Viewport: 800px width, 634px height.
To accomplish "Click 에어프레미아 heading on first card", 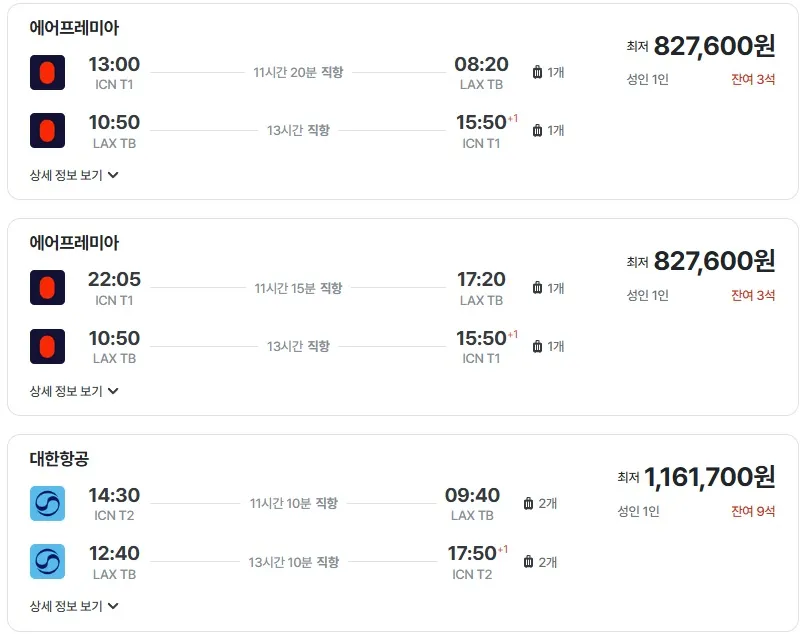I will tap(74, 27).
